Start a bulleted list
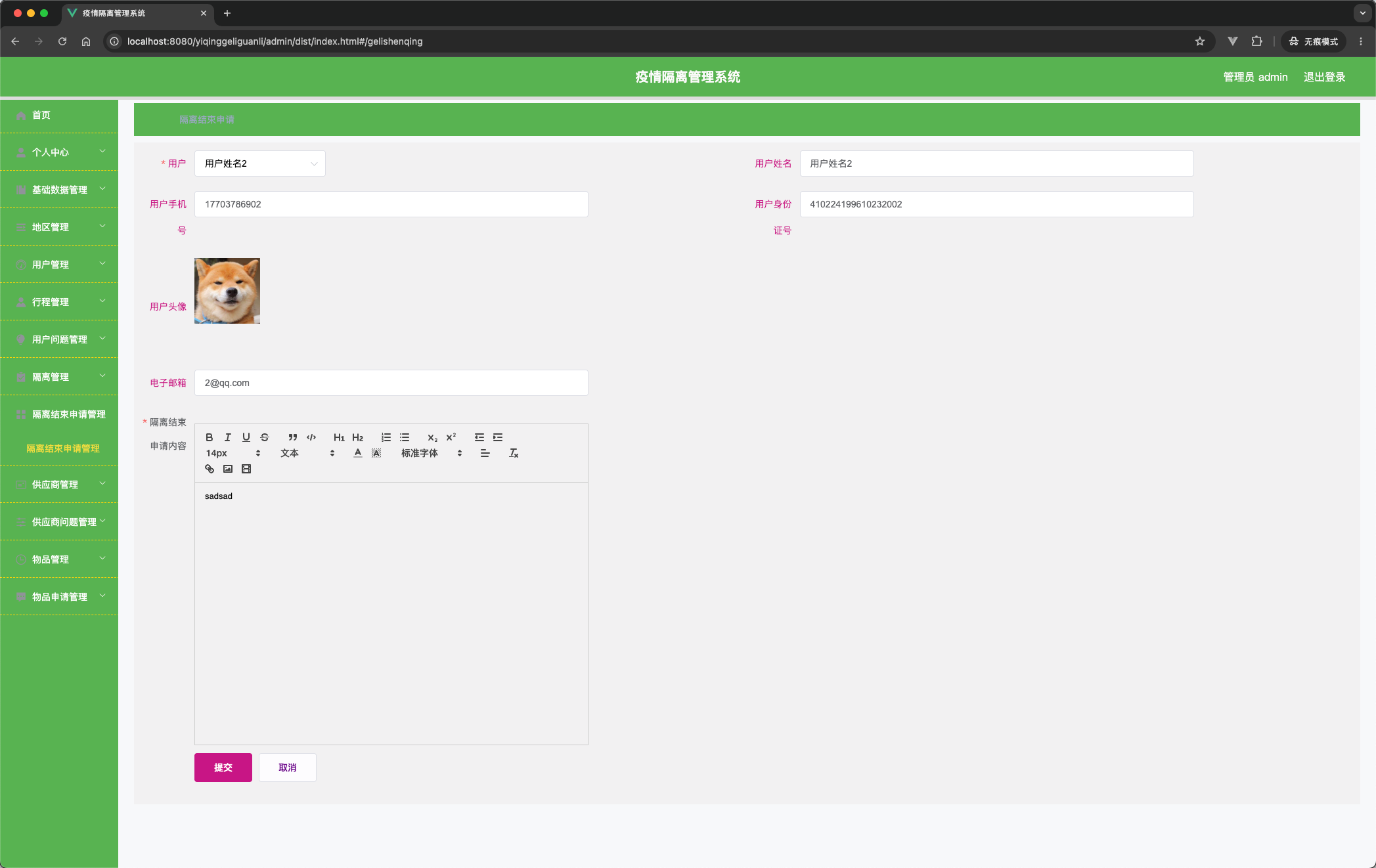 tap(405, 437)
